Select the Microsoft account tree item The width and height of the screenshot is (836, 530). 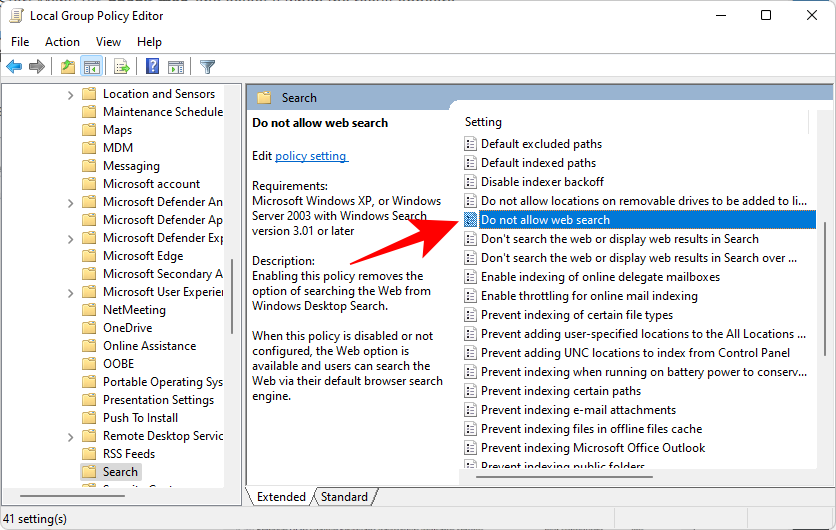click(151, 183)
